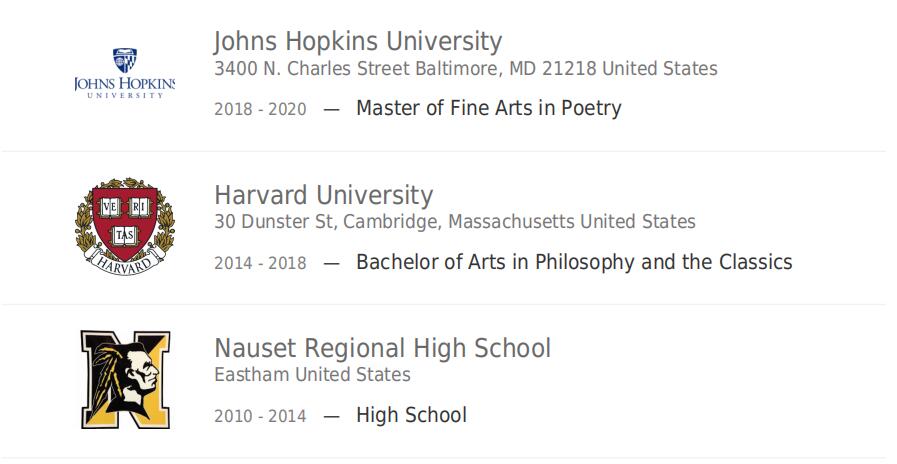
Task: Select the 30 Dunster St Cambridge address
Action: (455, 221)
